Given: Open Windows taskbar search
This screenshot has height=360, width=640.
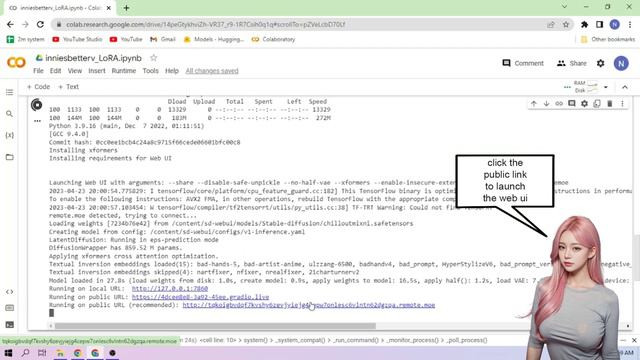Looking at the screenshot, I should tap(25, 353).
